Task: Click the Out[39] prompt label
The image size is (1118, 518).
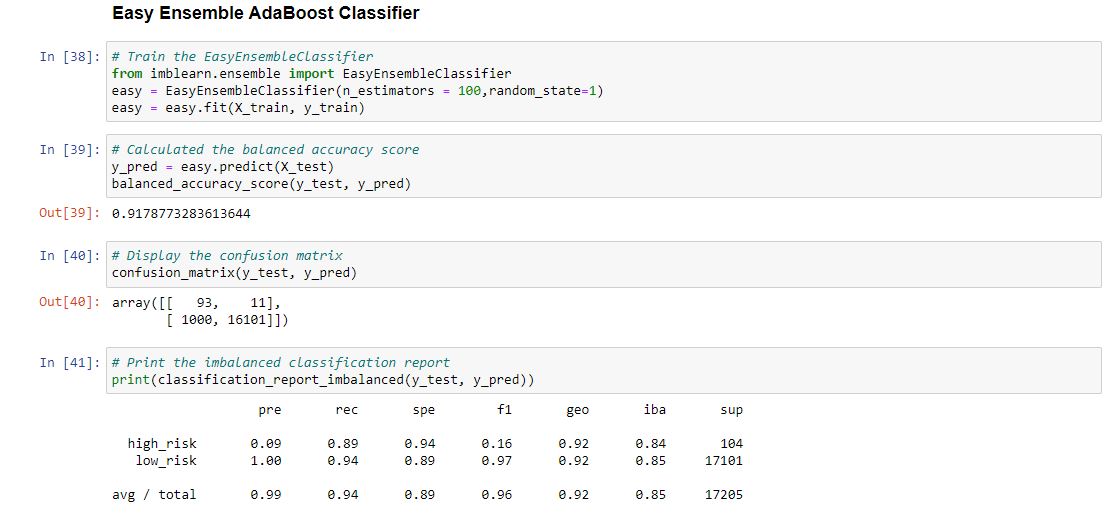Action: click(70, 213)
